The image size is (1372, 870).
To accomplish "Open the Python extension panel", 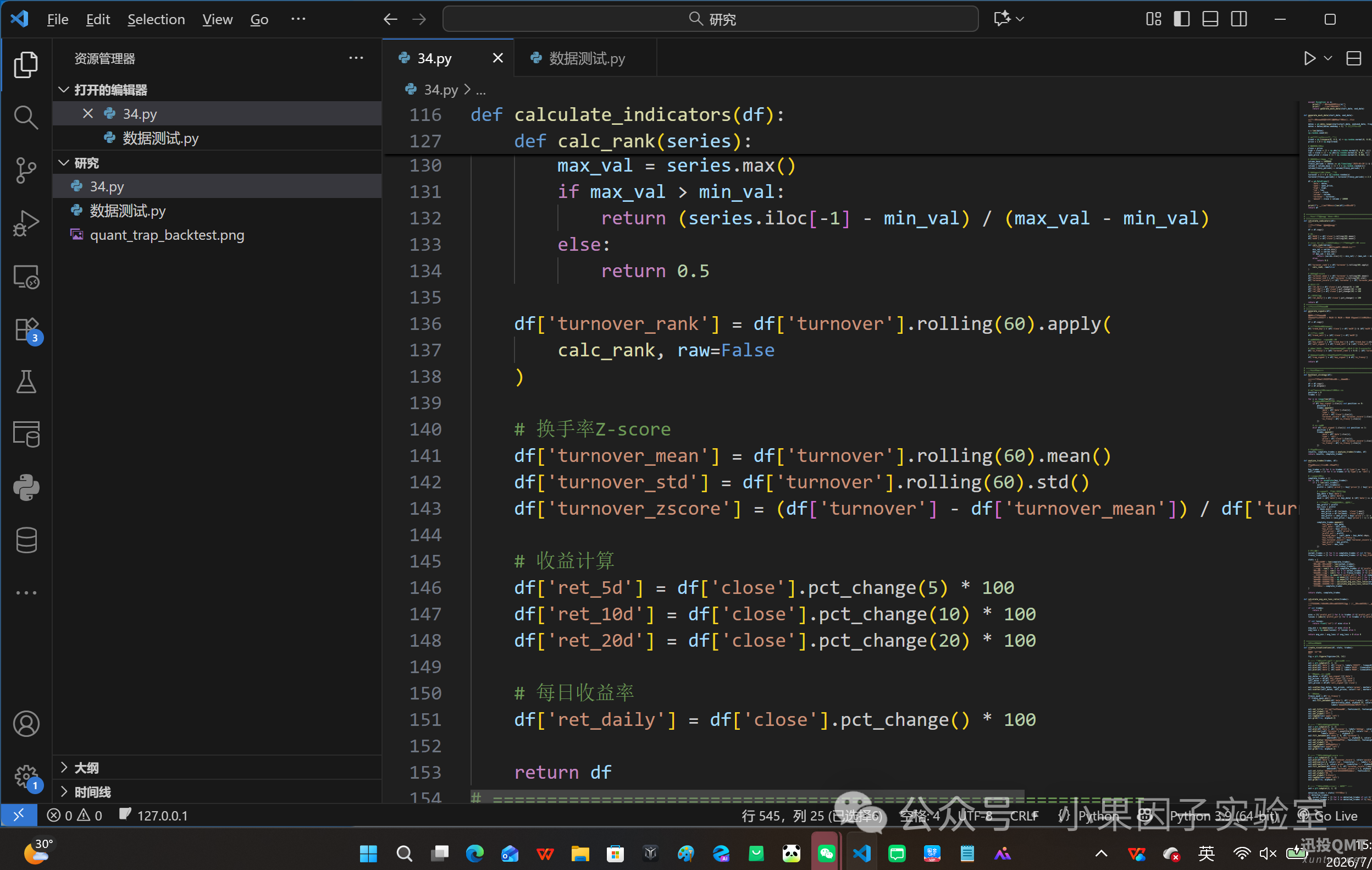I will pyautogui.click(x=26, y=487).
